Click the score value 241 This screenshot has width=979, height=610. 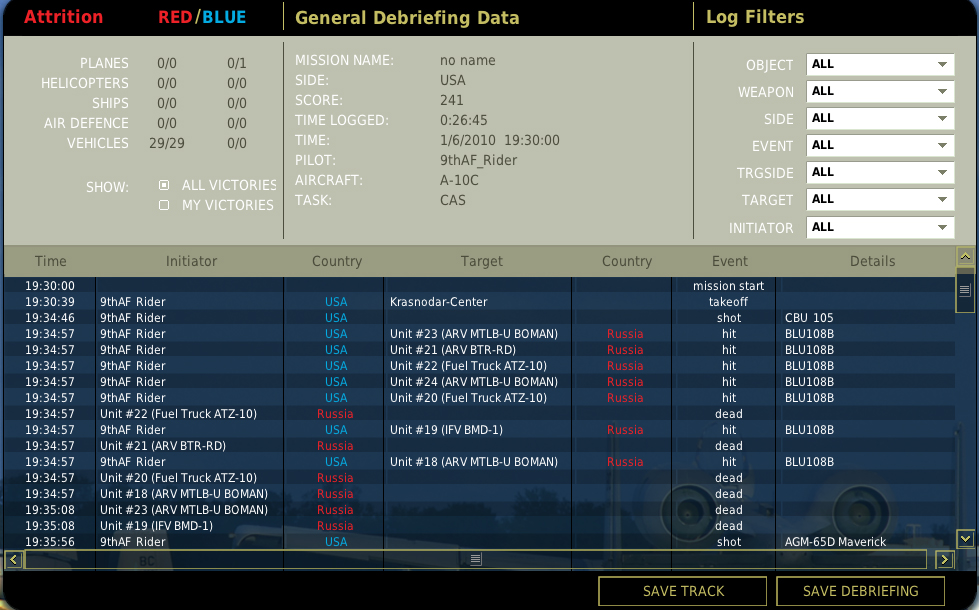pyautogui.click(x=451, y=101)
